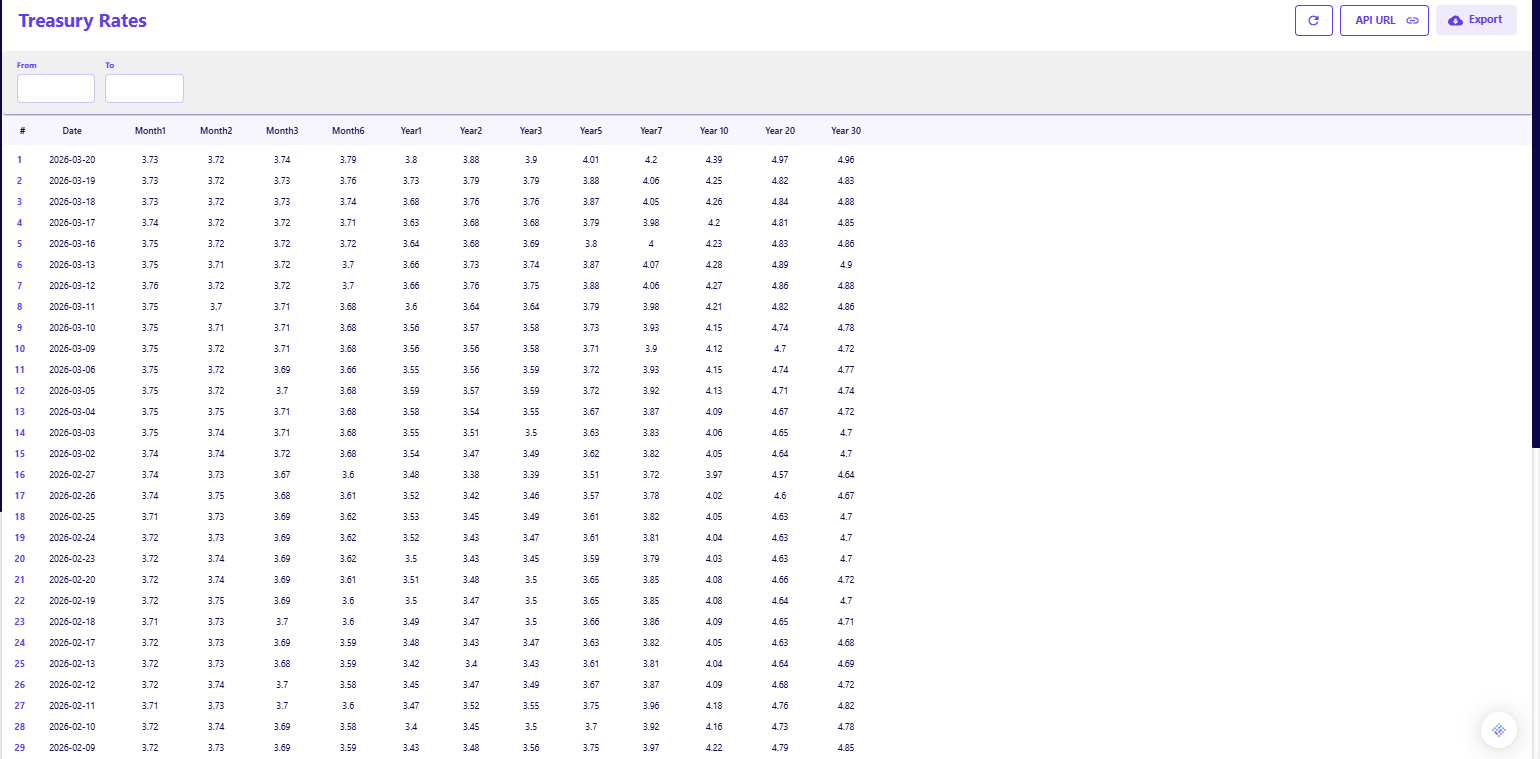The height and width of the screenshot is (759, 1540).
Task: Click the Year 10 column header
Action: pyautogui.click(x=714, y=131)
